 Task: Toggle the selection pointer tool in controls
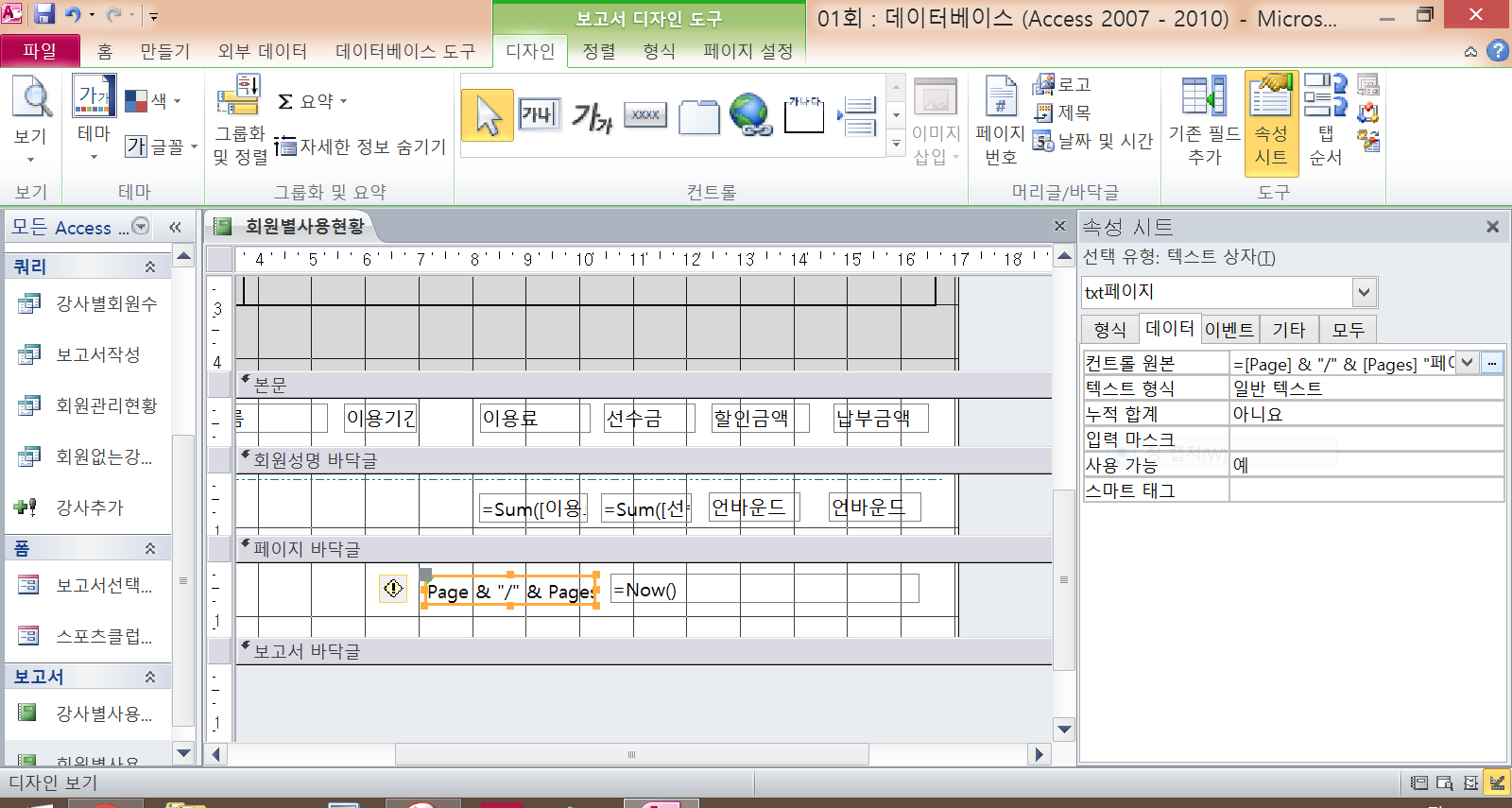488,115
